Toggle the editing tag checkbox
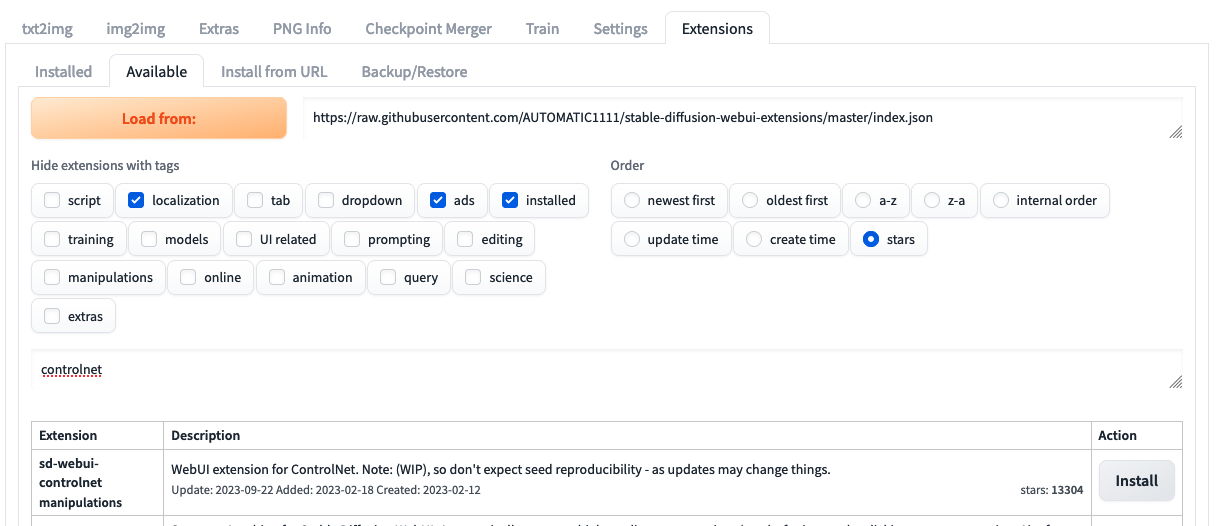1221x526 pixels. (x=465, y=239)
